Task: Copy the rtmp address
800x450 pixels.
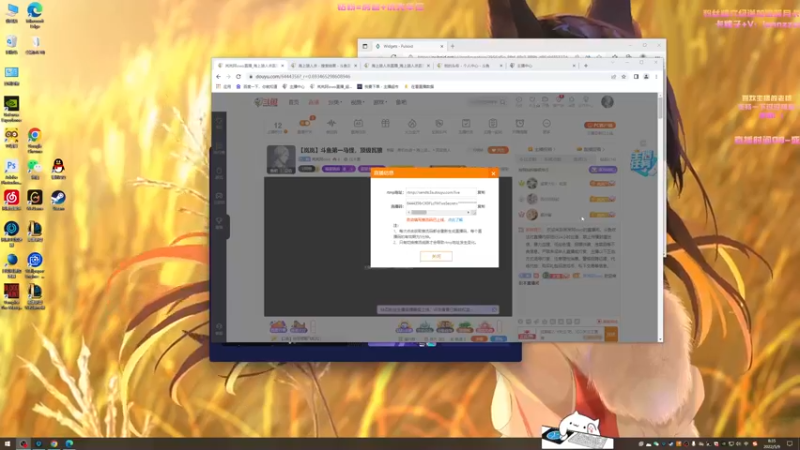Action: (x=481, y=192)
